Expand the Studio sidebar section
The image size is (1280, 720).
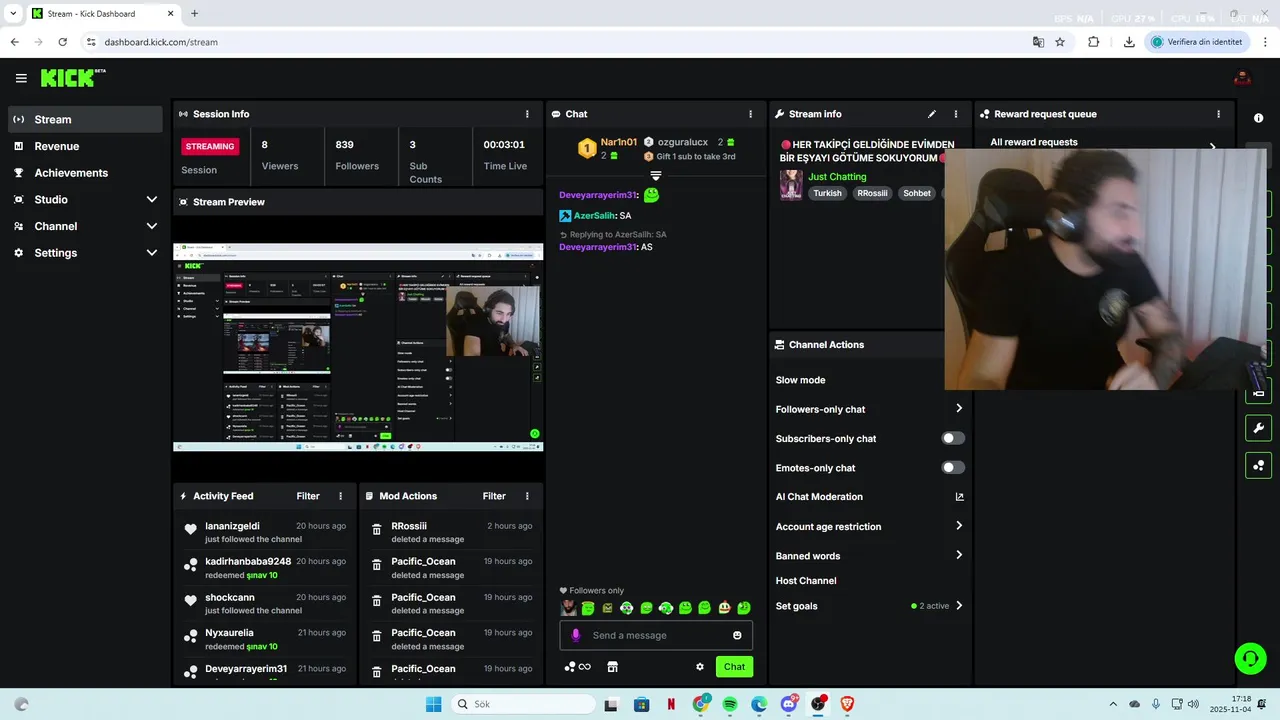point(152,200)
